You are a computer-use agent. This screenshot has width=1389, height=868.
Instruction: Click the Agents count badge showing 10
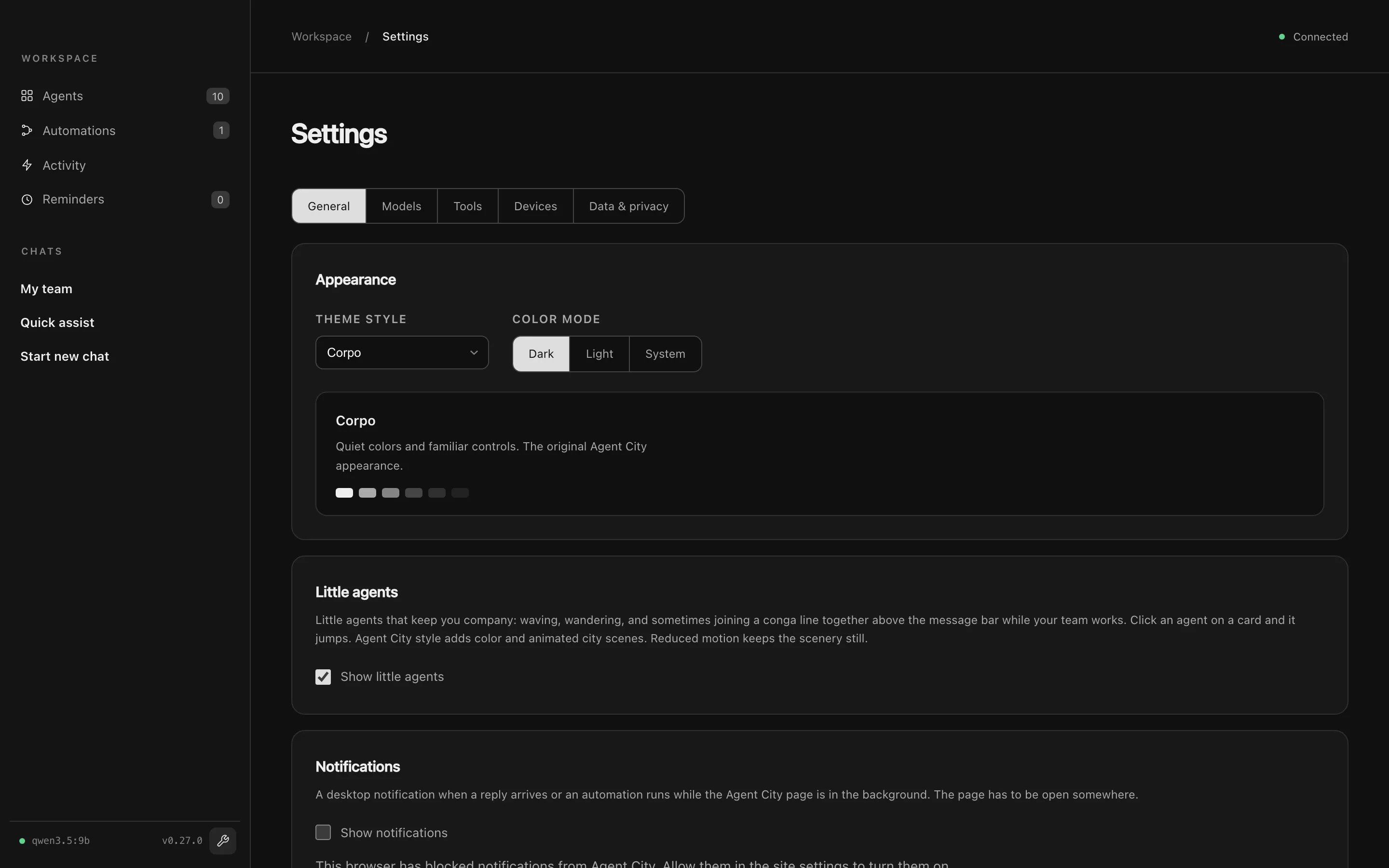[x=218, y=96]
